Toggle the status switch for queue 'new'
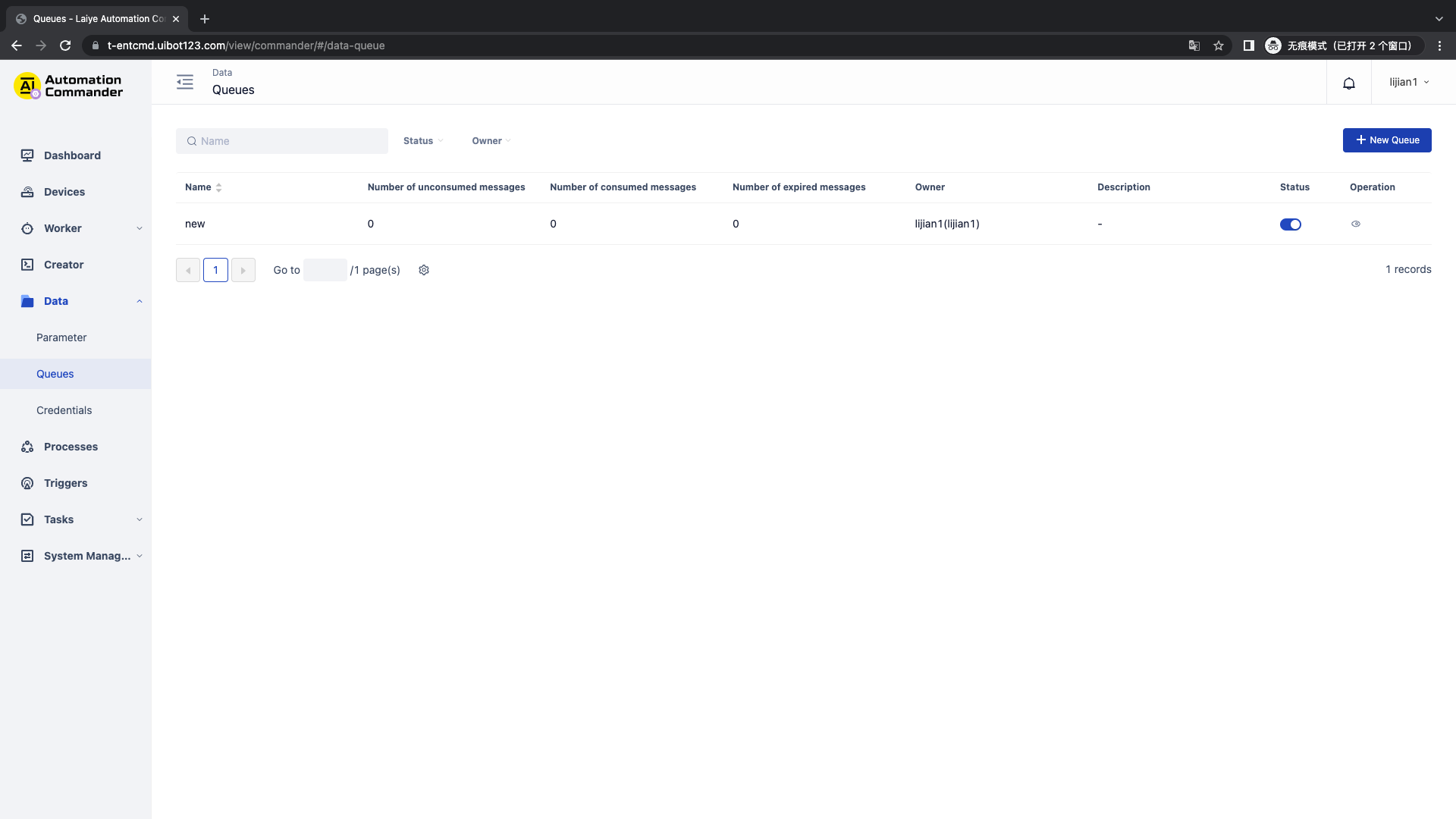 point(1291,224)
